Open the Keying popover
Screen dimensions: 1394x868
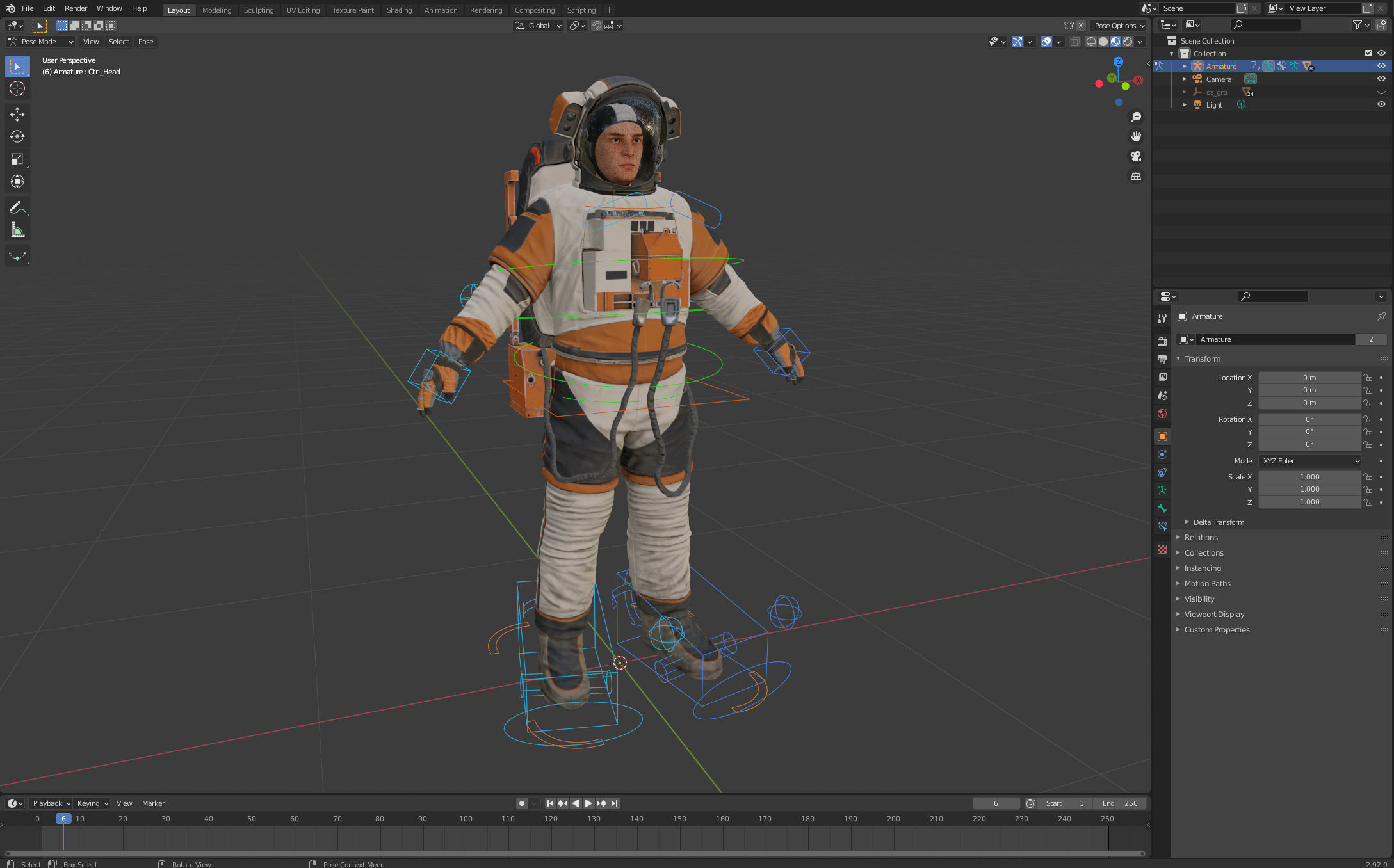[93, 803]
